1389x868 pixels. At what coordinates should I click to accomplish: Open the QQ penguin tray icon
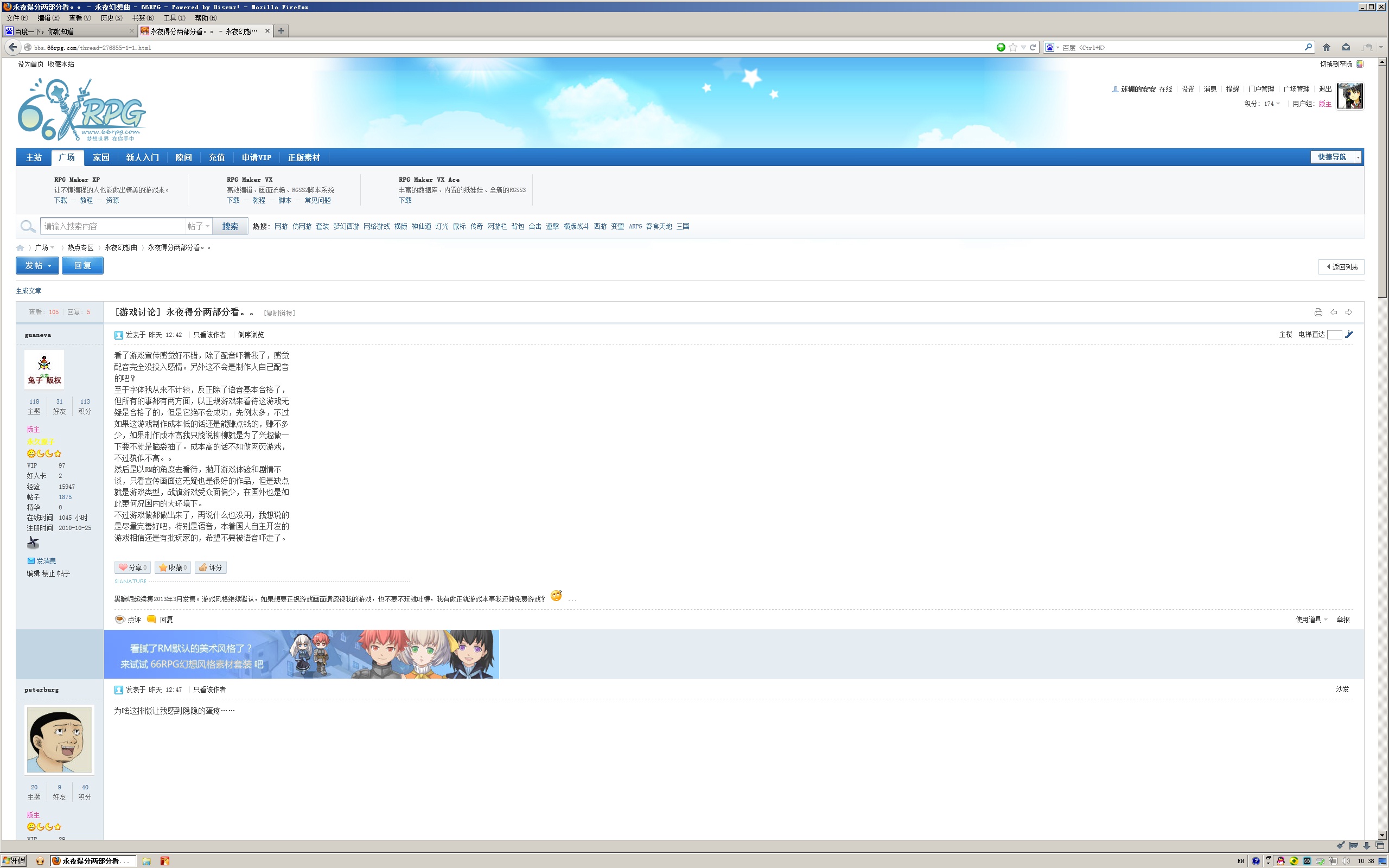point(1280,860)
